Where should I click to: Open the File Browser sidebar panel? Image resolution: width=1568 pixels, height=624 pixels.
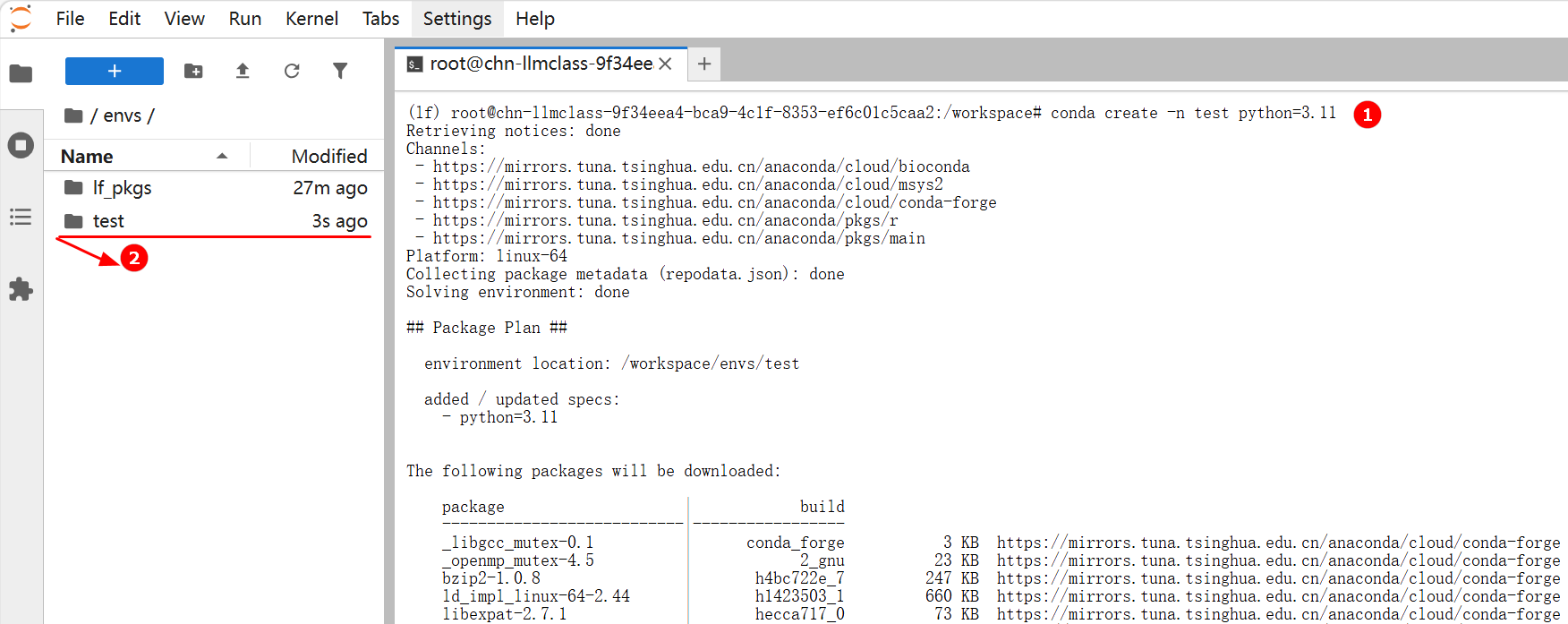point(21,73)
